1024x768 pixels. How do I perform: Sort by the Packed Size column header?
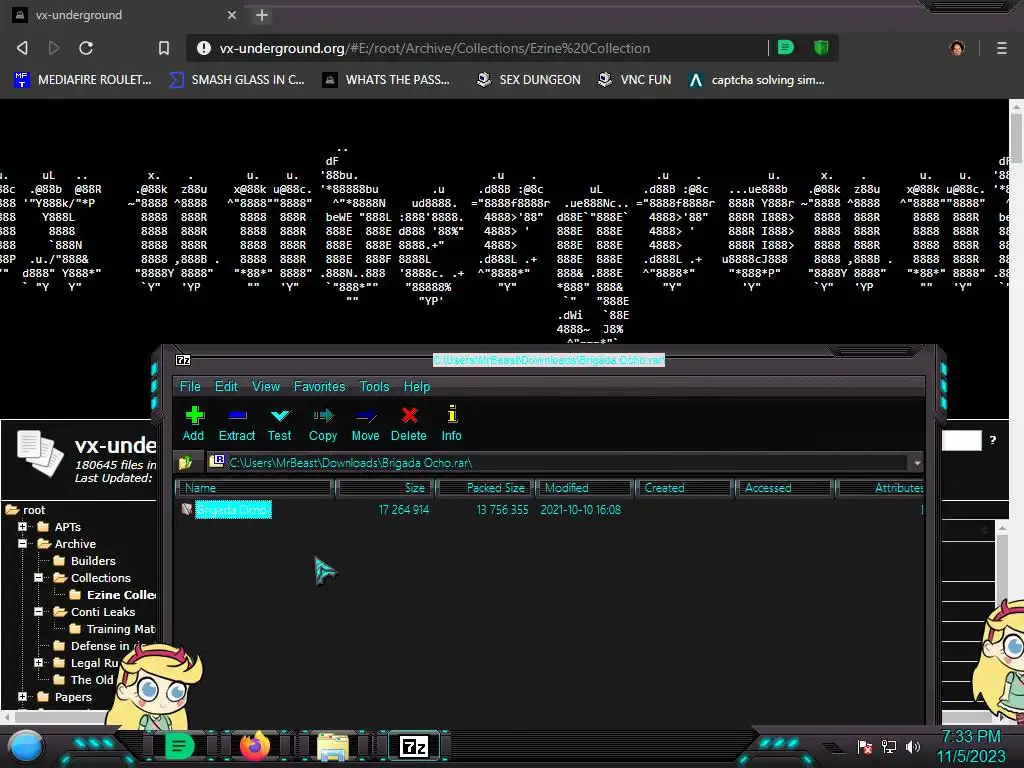click(487, 488)
